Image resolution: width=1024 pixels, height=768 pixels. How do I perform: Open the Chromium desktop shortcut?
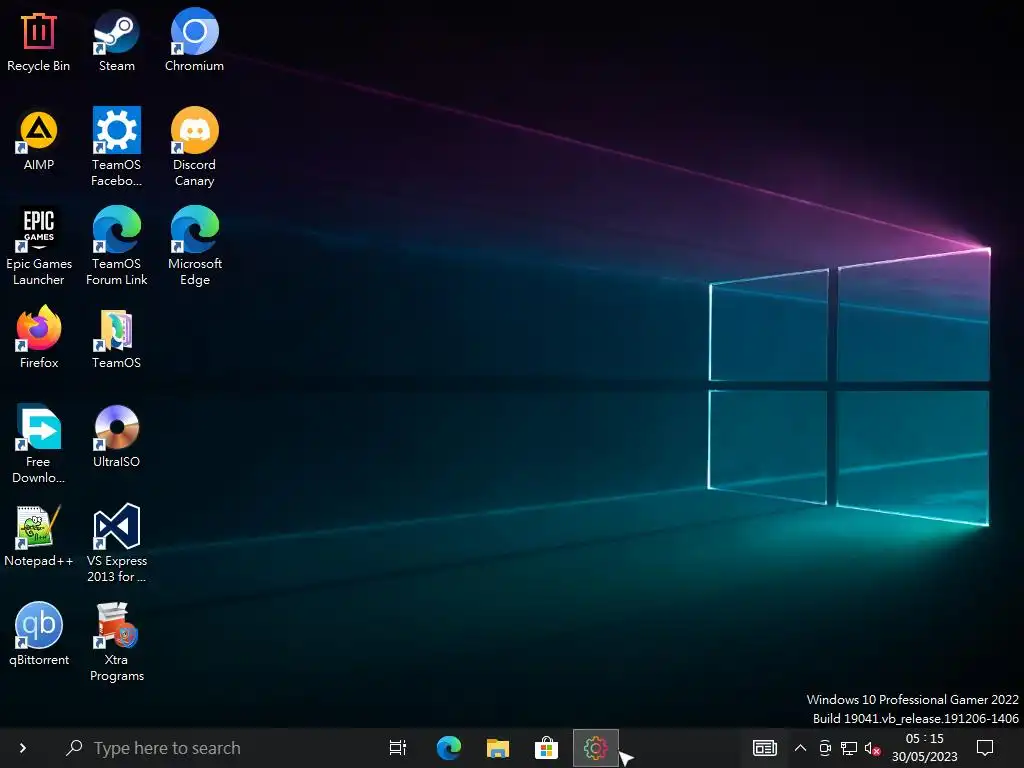pos(195,40)
